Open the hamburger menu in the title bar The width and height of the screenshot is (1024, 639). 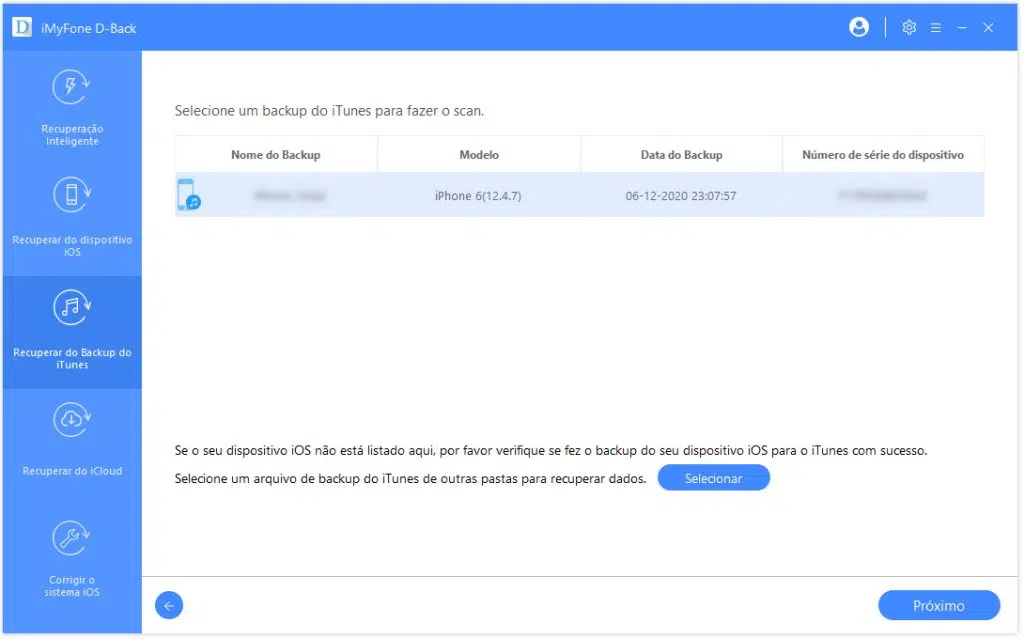click(x=936, y=27)
